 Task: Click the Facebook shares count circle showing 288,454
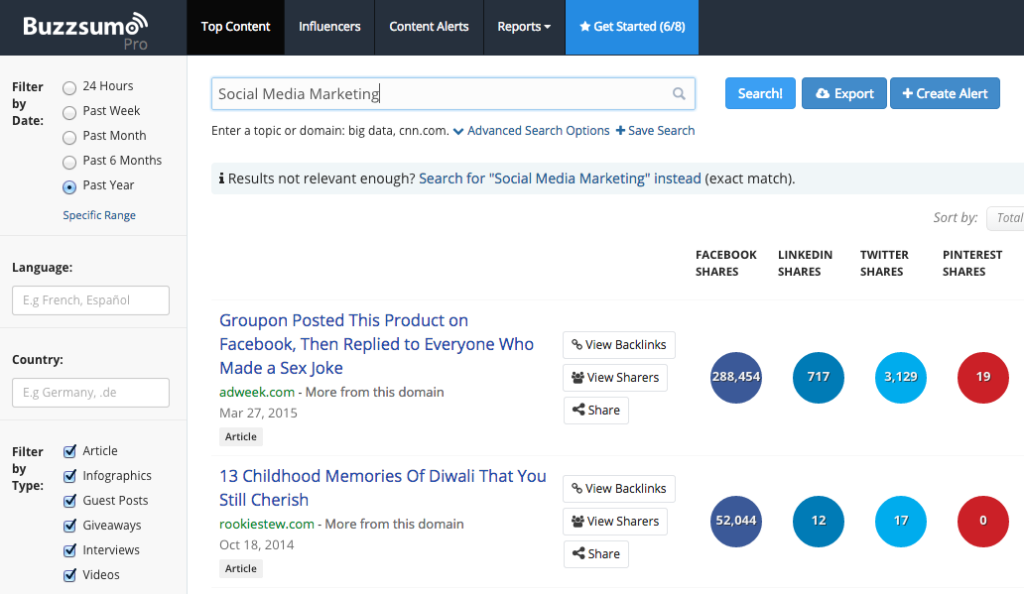tap(736, 377)
